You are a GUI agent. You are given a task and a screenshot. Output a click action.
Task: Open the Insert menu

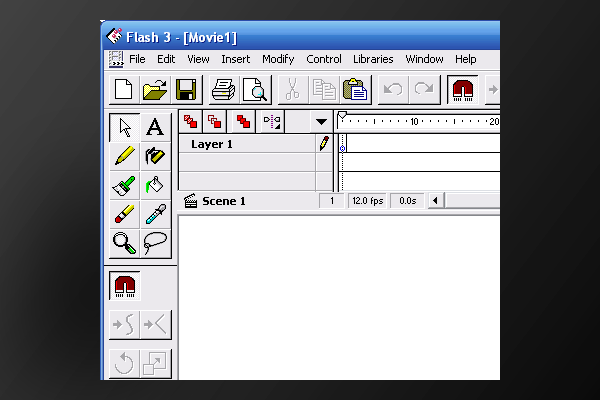point(235,59)
